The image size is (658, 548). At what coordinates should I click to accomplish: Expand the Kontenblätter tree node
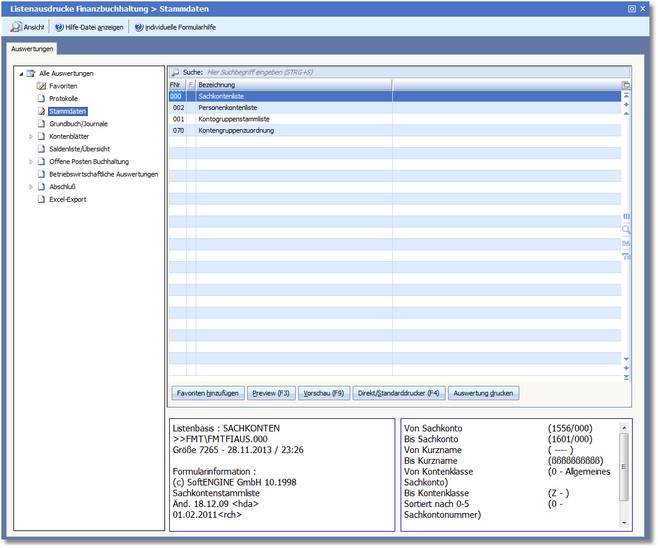tap(31, 136)
